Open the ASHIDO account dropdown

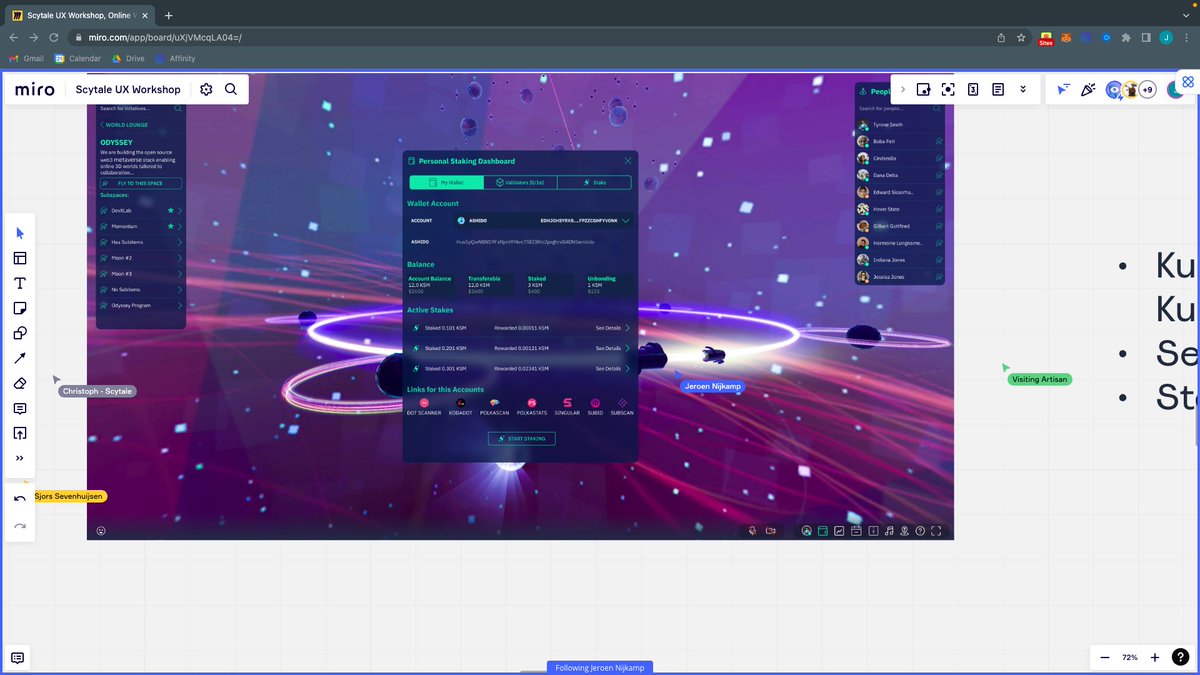pyautogui.click(x=625, y=221)
